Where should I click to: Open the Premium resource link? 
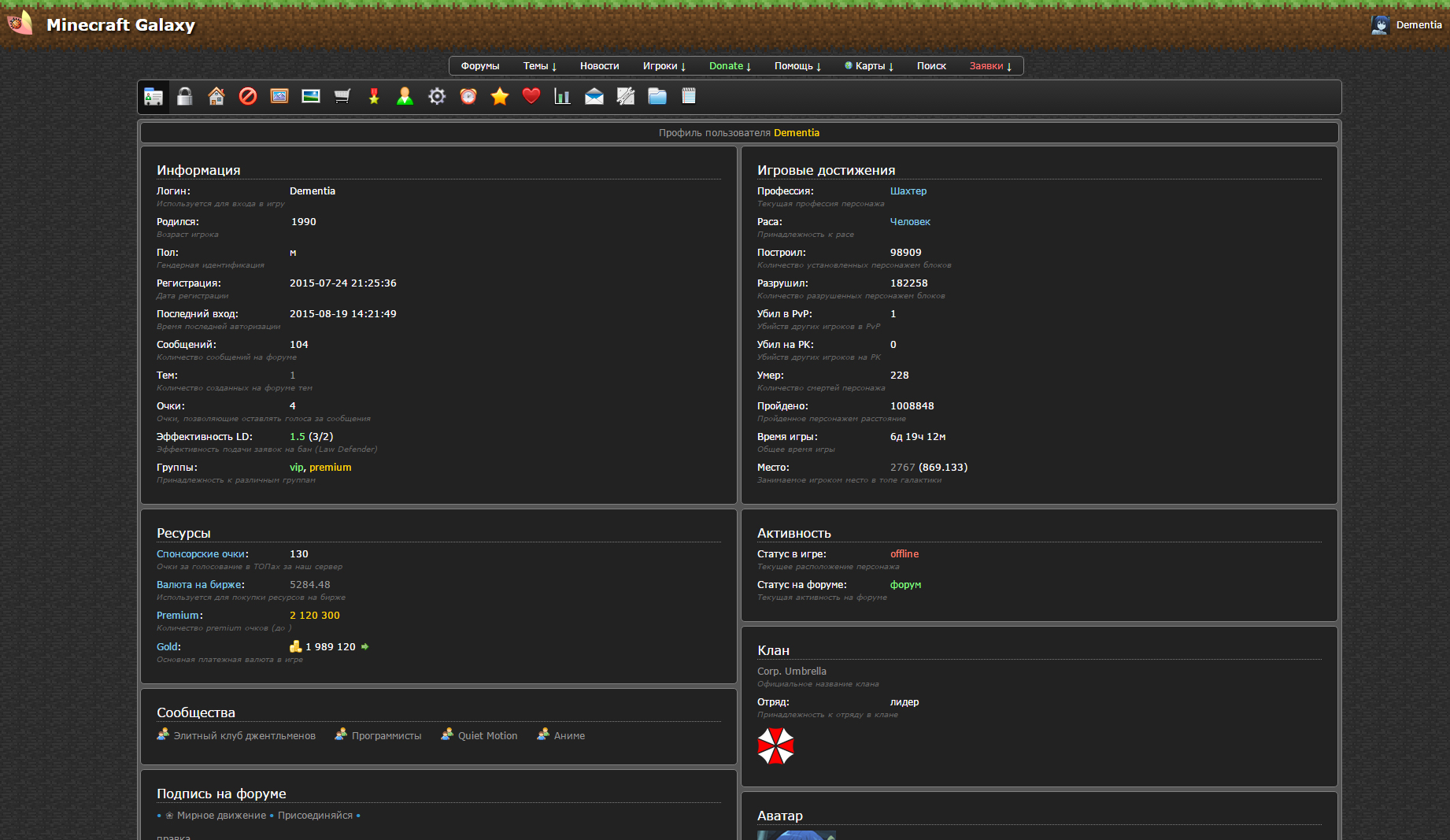(178, 616)
